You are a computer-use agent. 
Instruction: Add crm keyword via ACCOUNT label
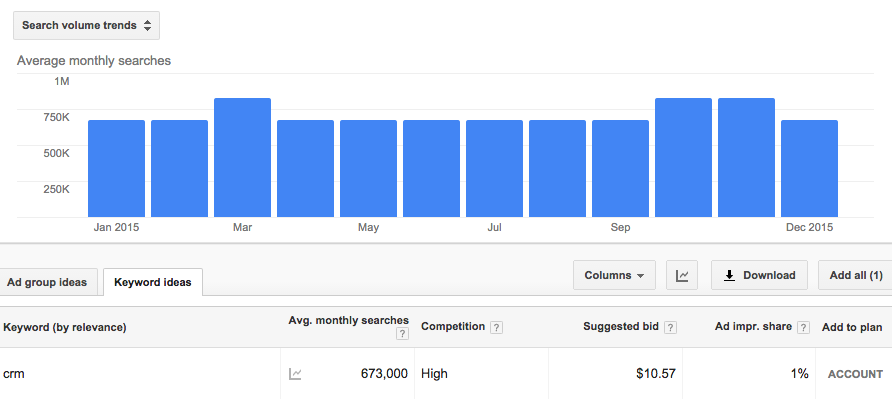tap(855, 375)
